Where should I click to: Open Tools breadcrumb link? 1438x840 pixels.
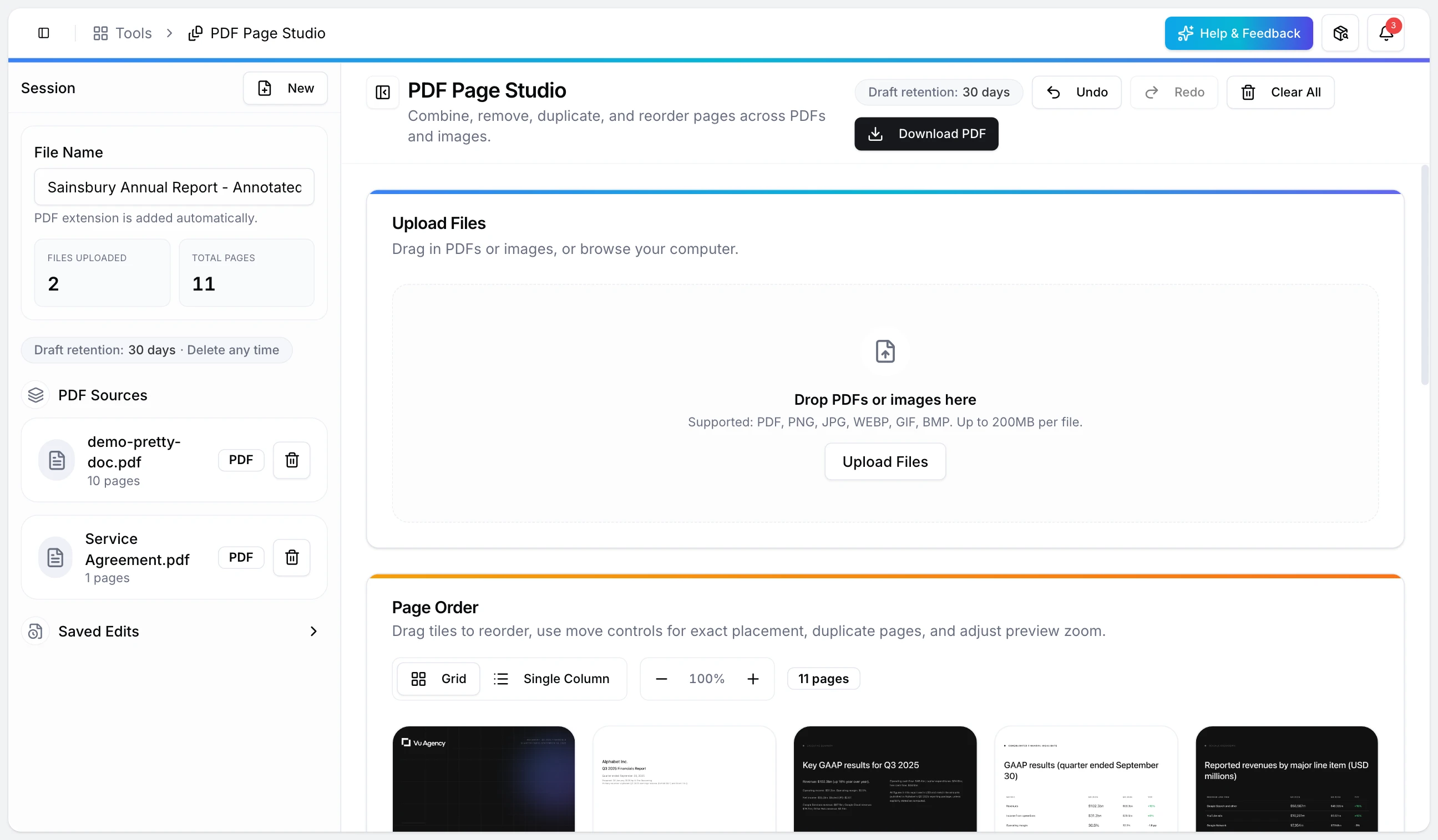(123, 33)
